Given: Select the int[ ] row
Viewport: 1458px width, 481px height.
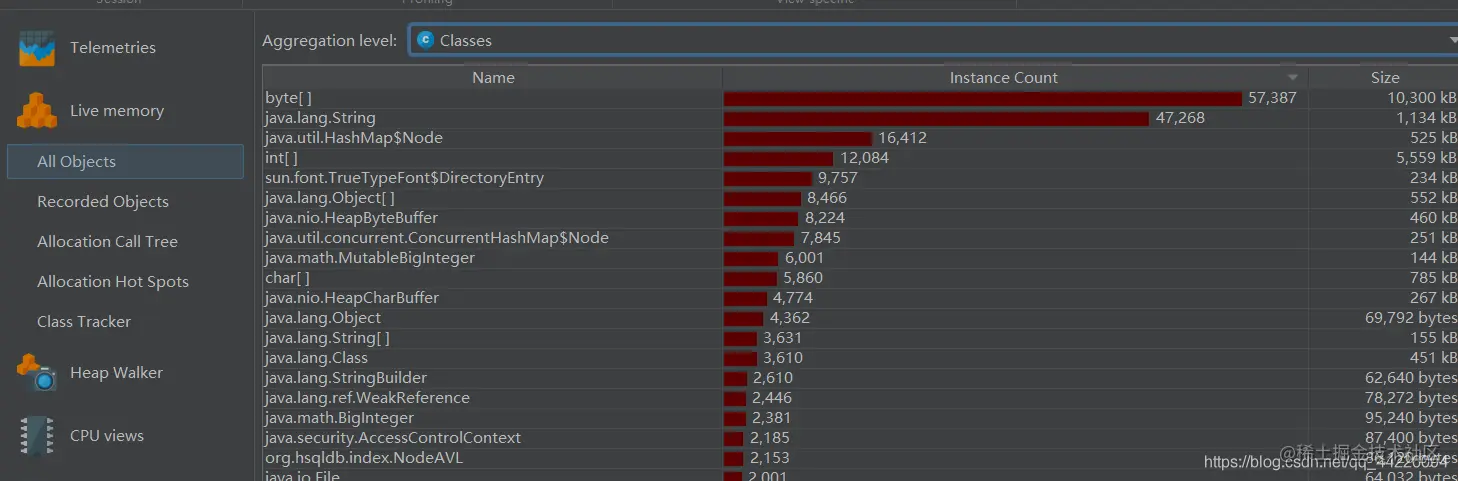Looking at the screenshot, I should pos(860,158).
